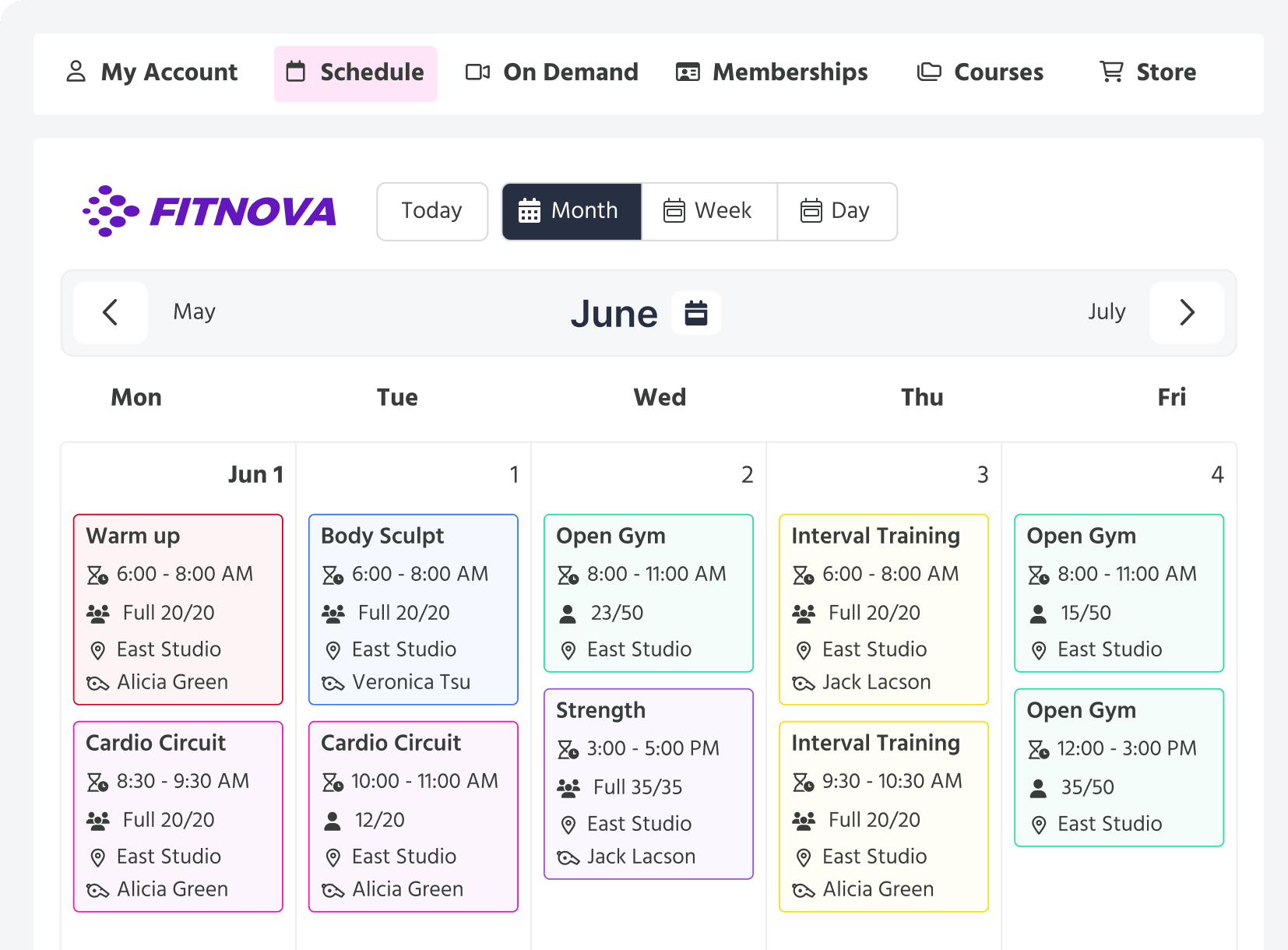Jump to July label
This screenshot has height=950, width=1288.
(x=1107, y=312)
